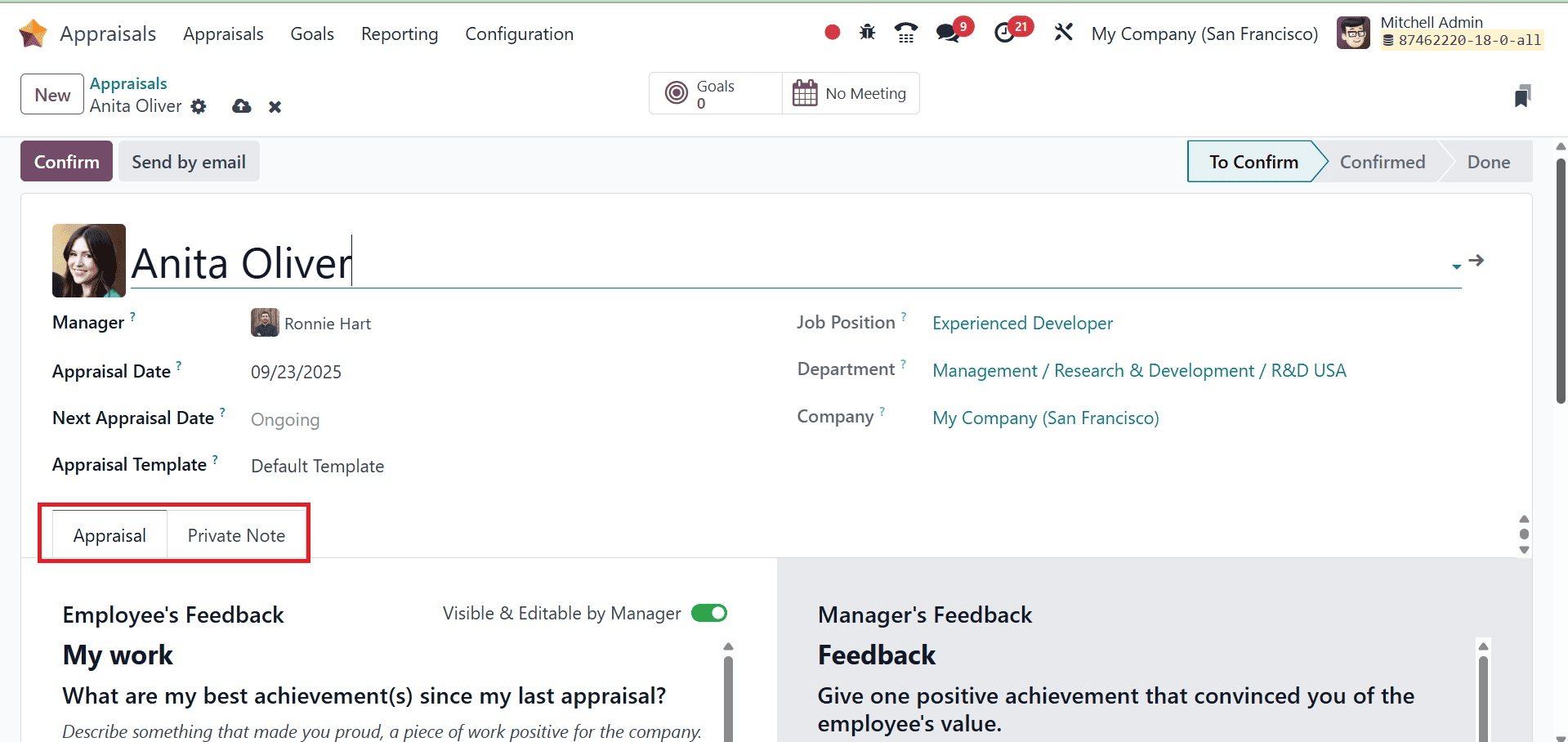This screenshot has height=742, width=1568.
Task: Click Ronnie Hart's manager avatar
Action: (265, 323)
